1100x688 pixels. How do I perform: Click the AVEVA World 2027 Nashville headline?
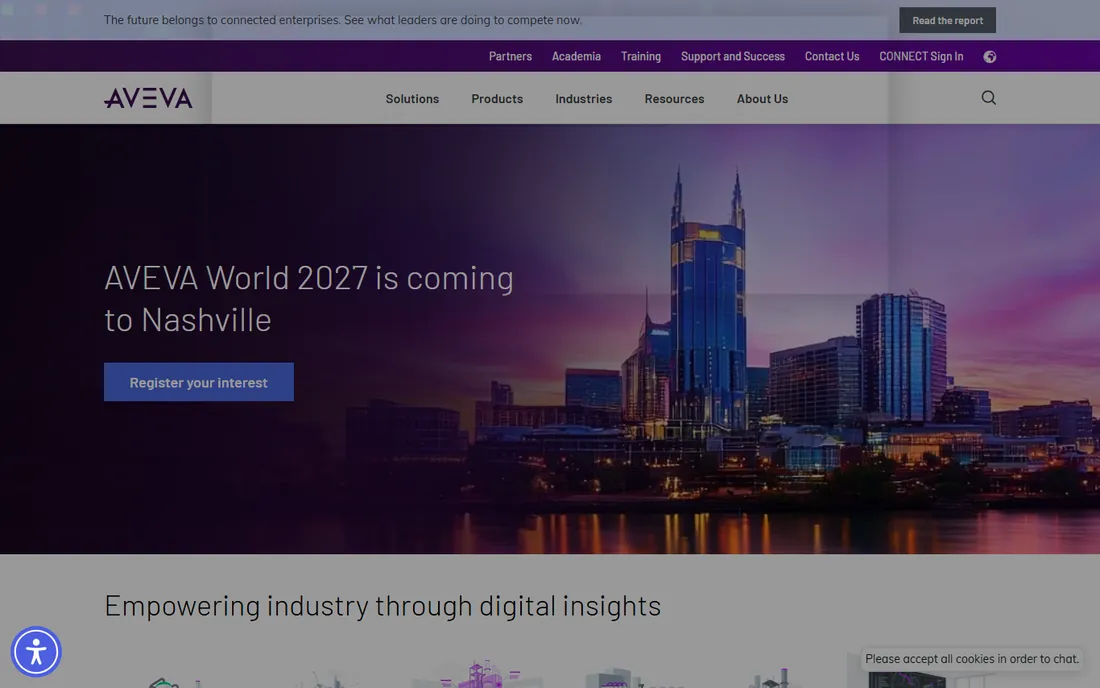309,298
